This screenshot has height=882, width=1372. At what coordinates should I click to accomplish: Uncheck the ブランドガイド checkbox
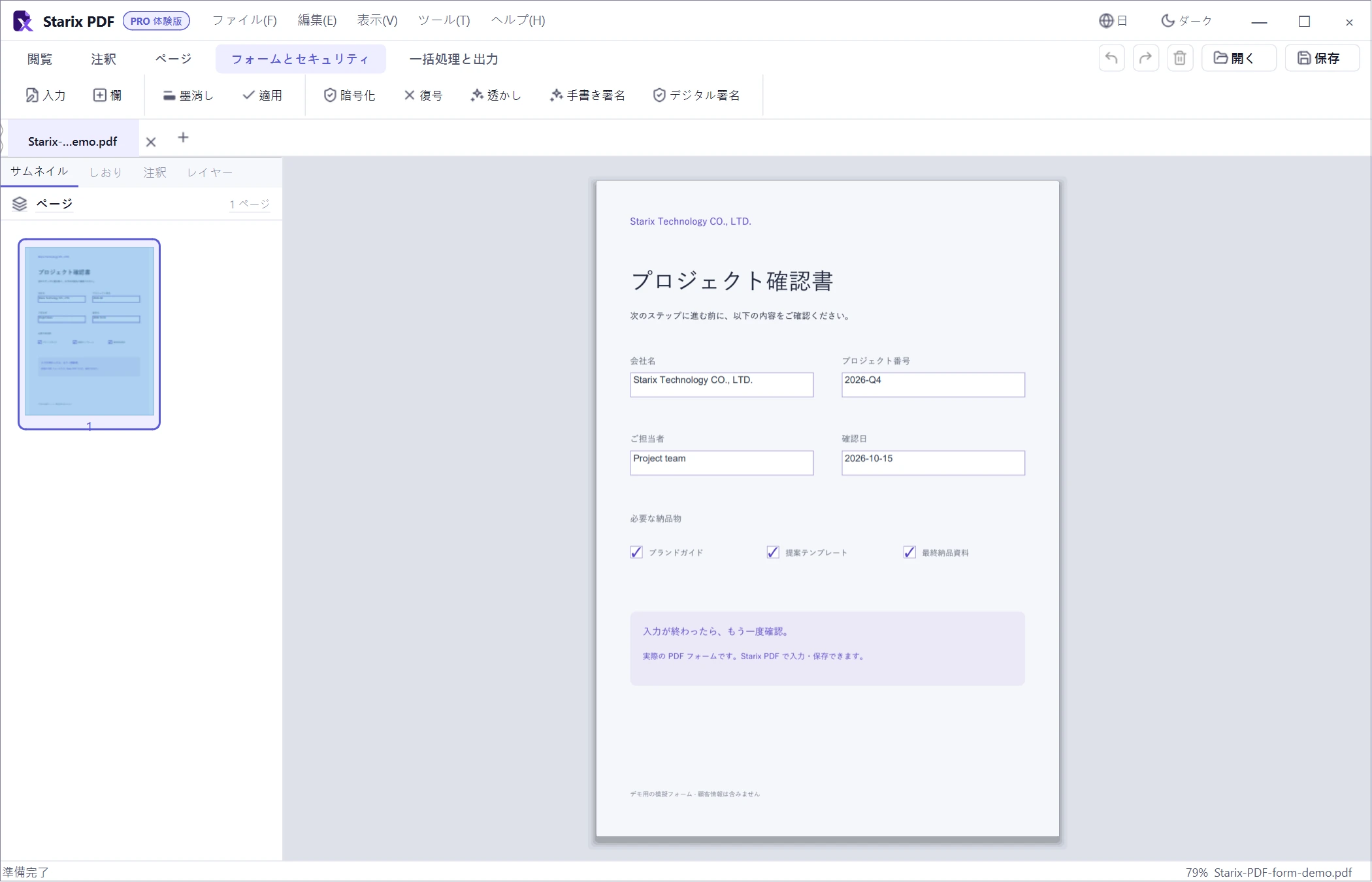click(x=636, y=552)
